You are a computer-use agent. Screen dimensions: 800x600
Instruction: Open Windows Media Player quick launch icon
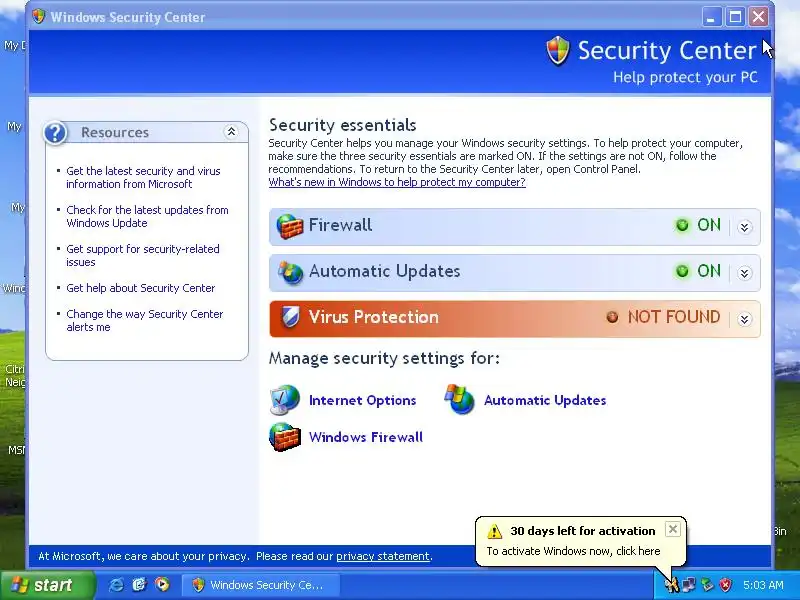[162, 585]
